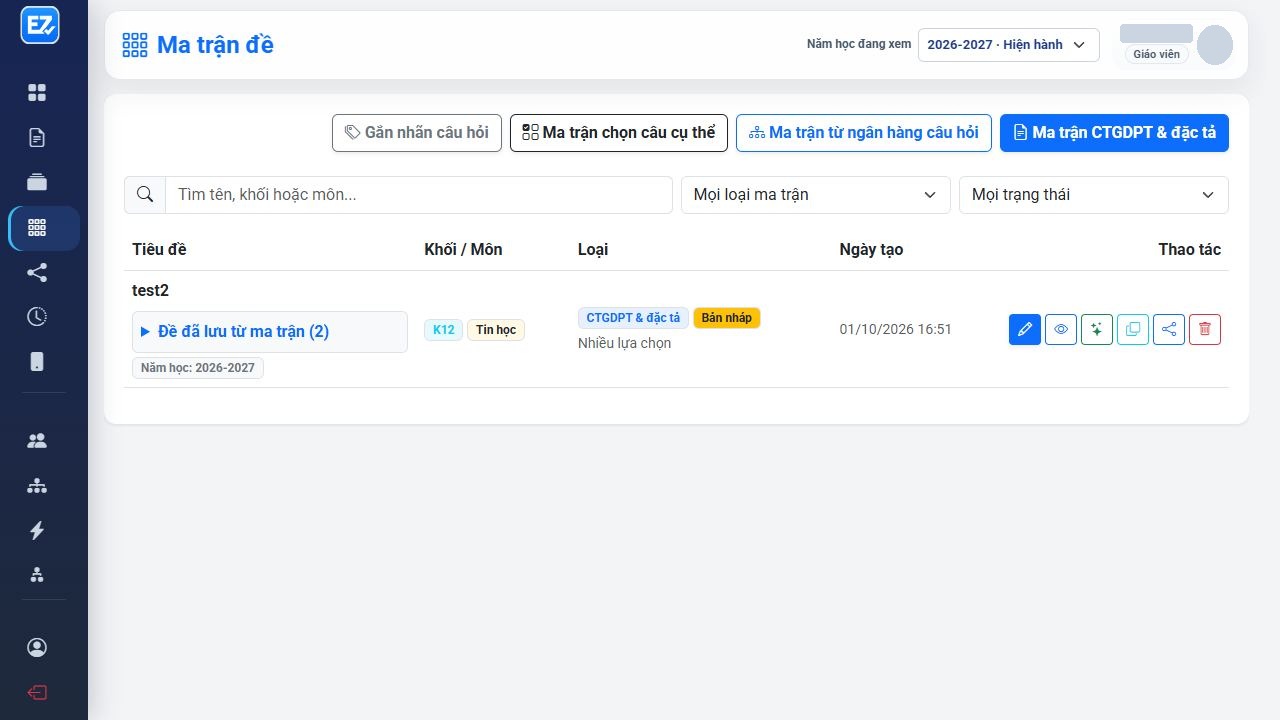Click the date '01/10/2026 16:51'
The image size is (1280, 720).
896,329
